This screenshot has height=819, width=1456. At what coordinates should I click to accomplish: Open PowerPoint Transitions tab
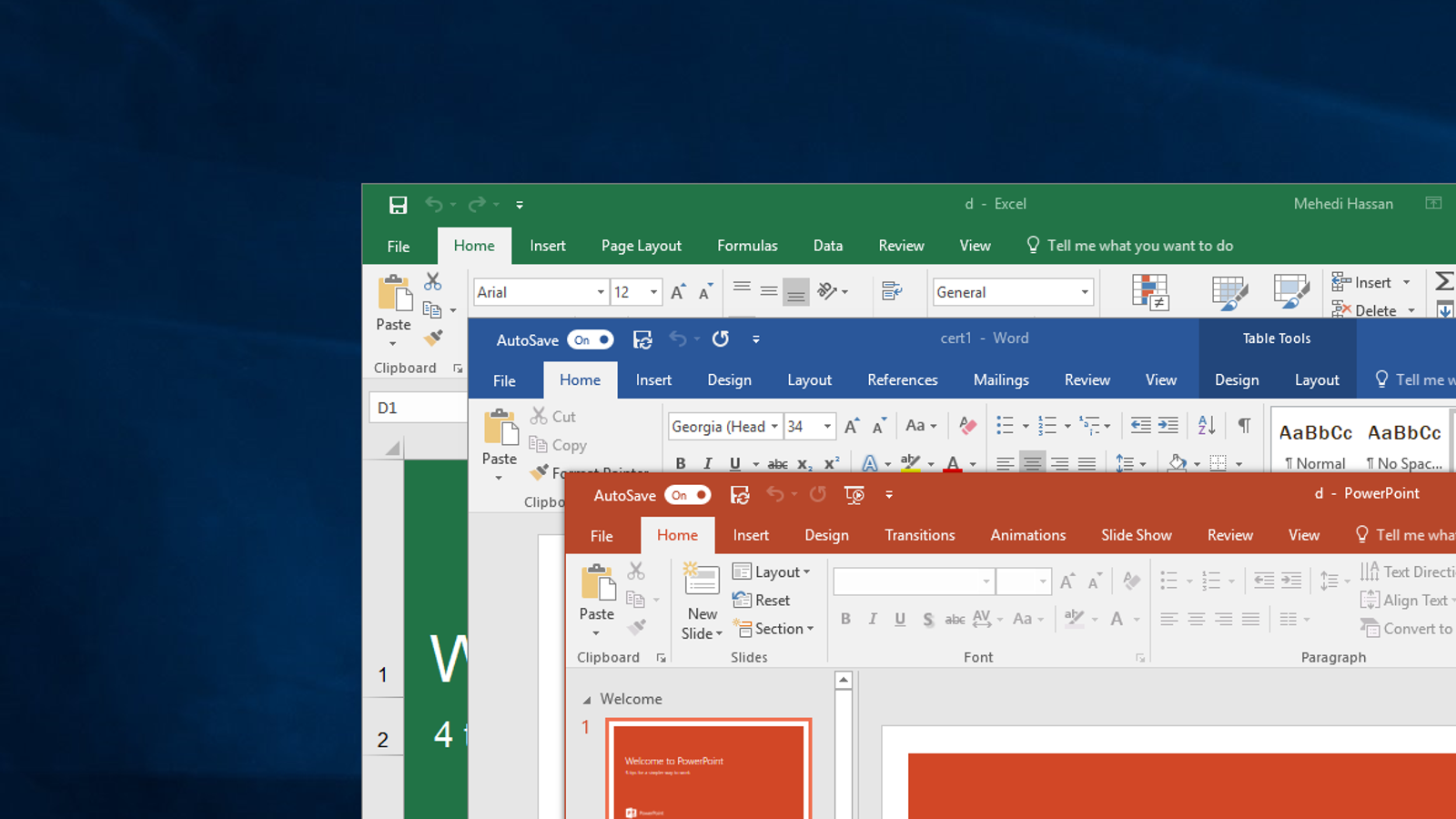click(x=920, y=536)
